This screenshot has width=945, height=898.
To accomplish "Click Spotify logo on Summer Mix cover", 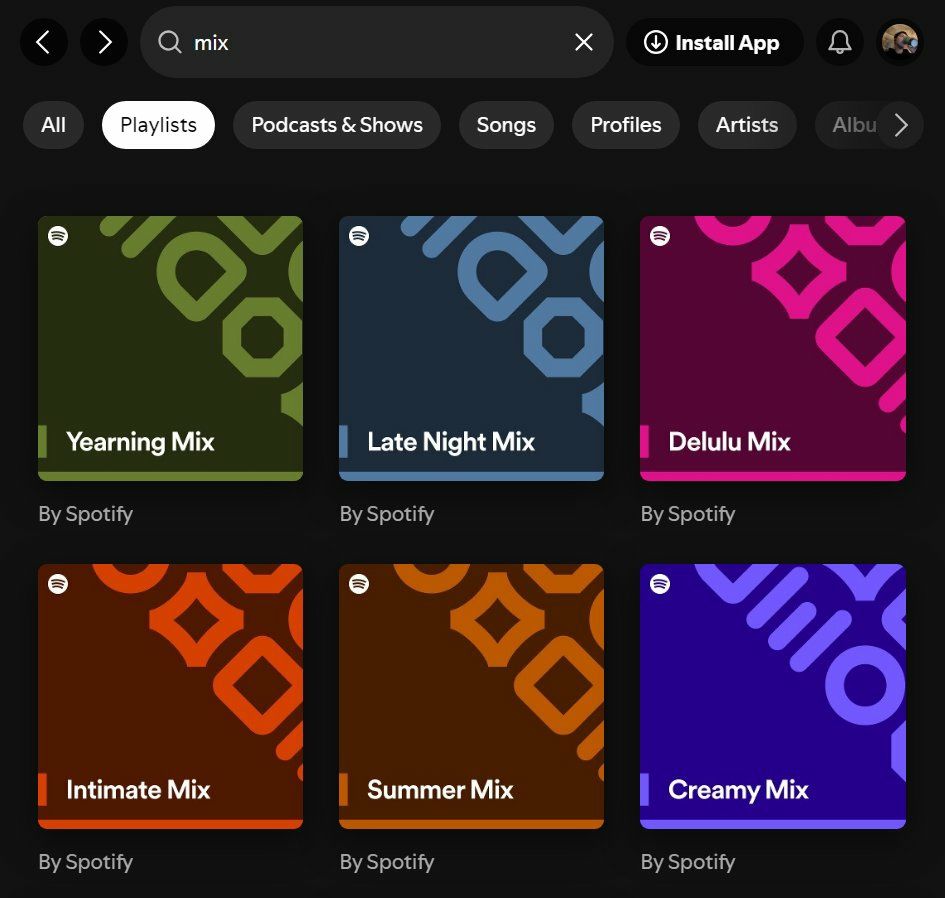I will tap(359, 583).
